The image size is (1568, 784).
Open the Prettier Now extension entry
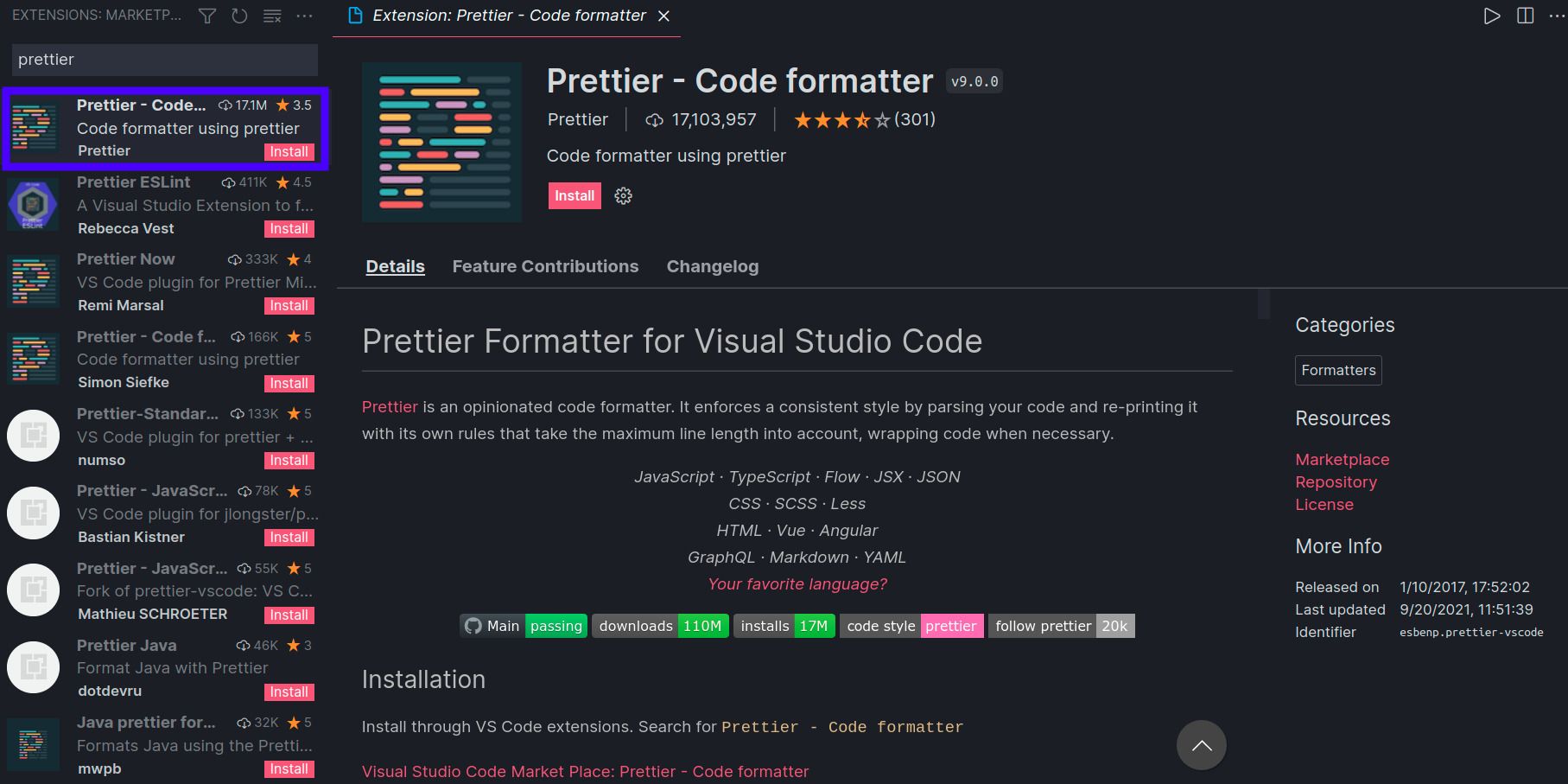162,282
